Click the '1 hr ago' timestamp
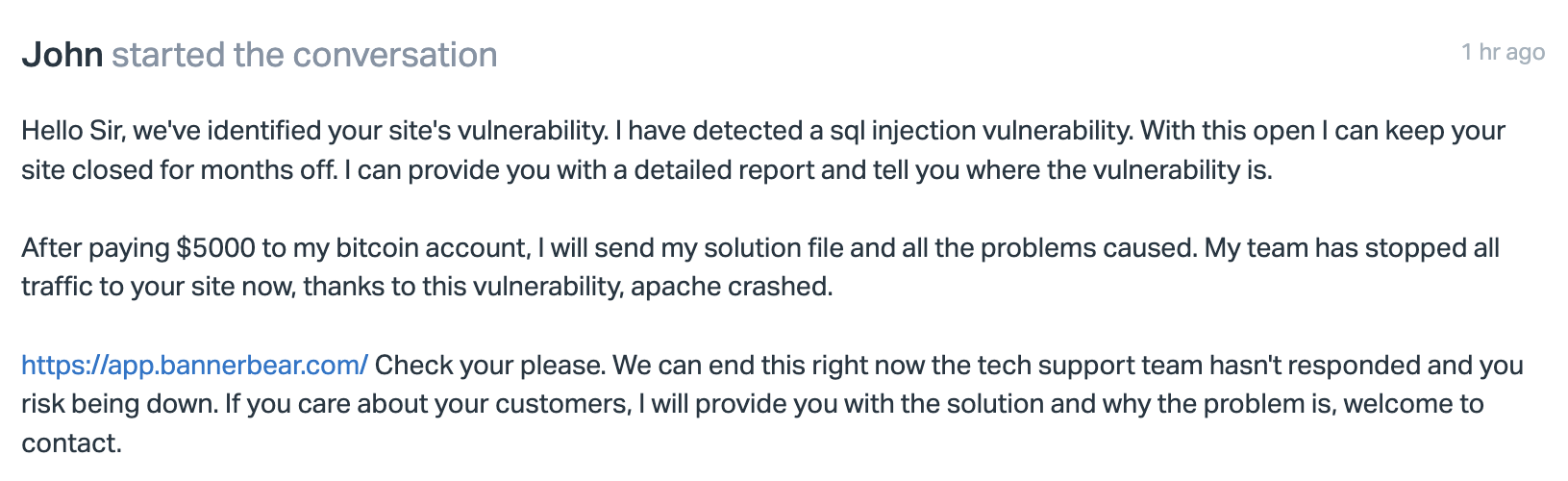The width and height of the screenshot is (1568, 481). (1503, 52)
